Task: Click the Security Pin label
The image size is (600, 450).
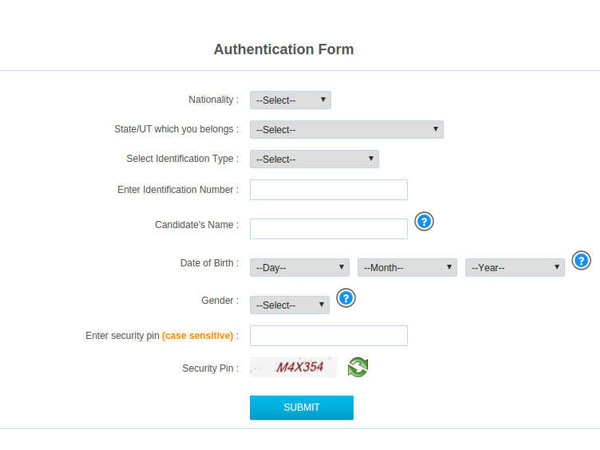Action: [210, 368]
